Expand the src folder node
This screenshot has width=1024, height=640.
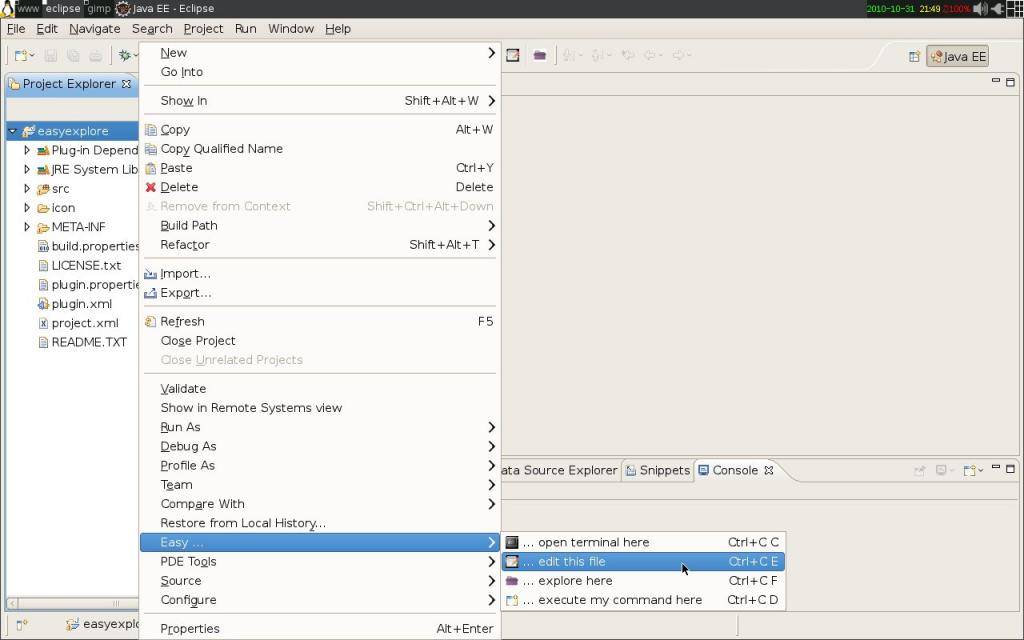pos(27,189)
